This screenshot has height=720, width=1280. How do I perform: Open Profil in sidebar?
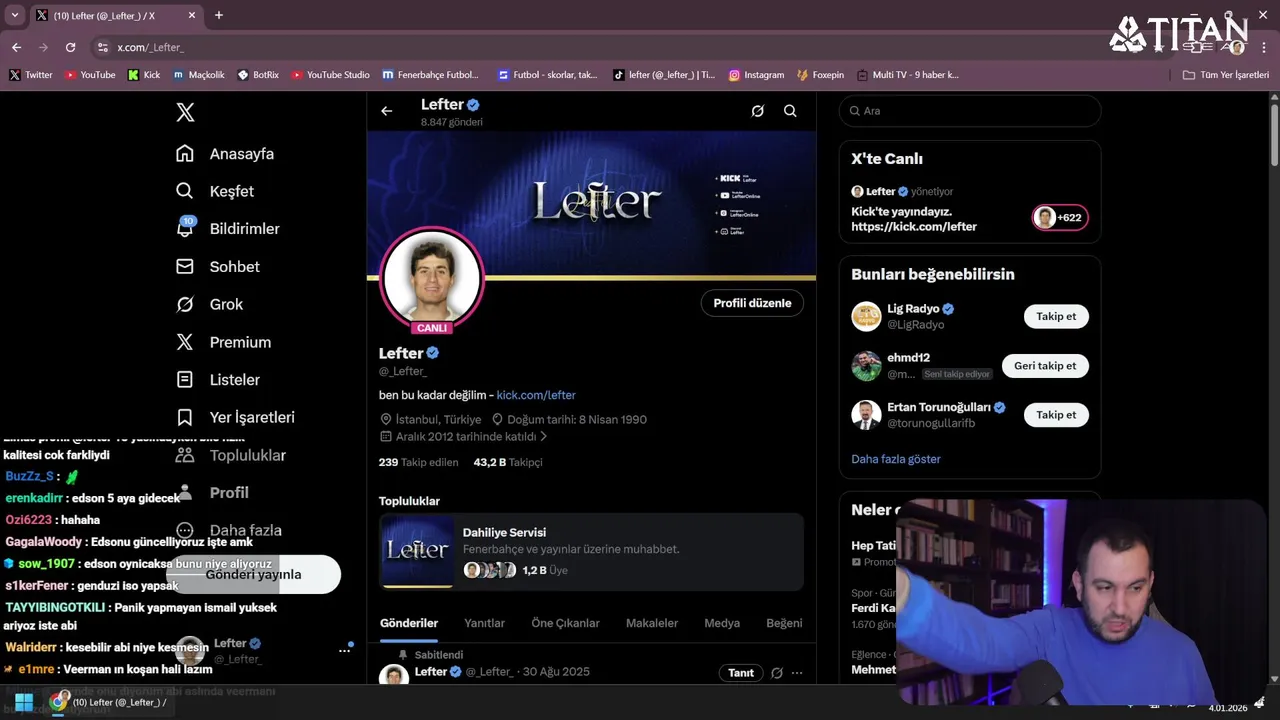(x=229, y=493)
